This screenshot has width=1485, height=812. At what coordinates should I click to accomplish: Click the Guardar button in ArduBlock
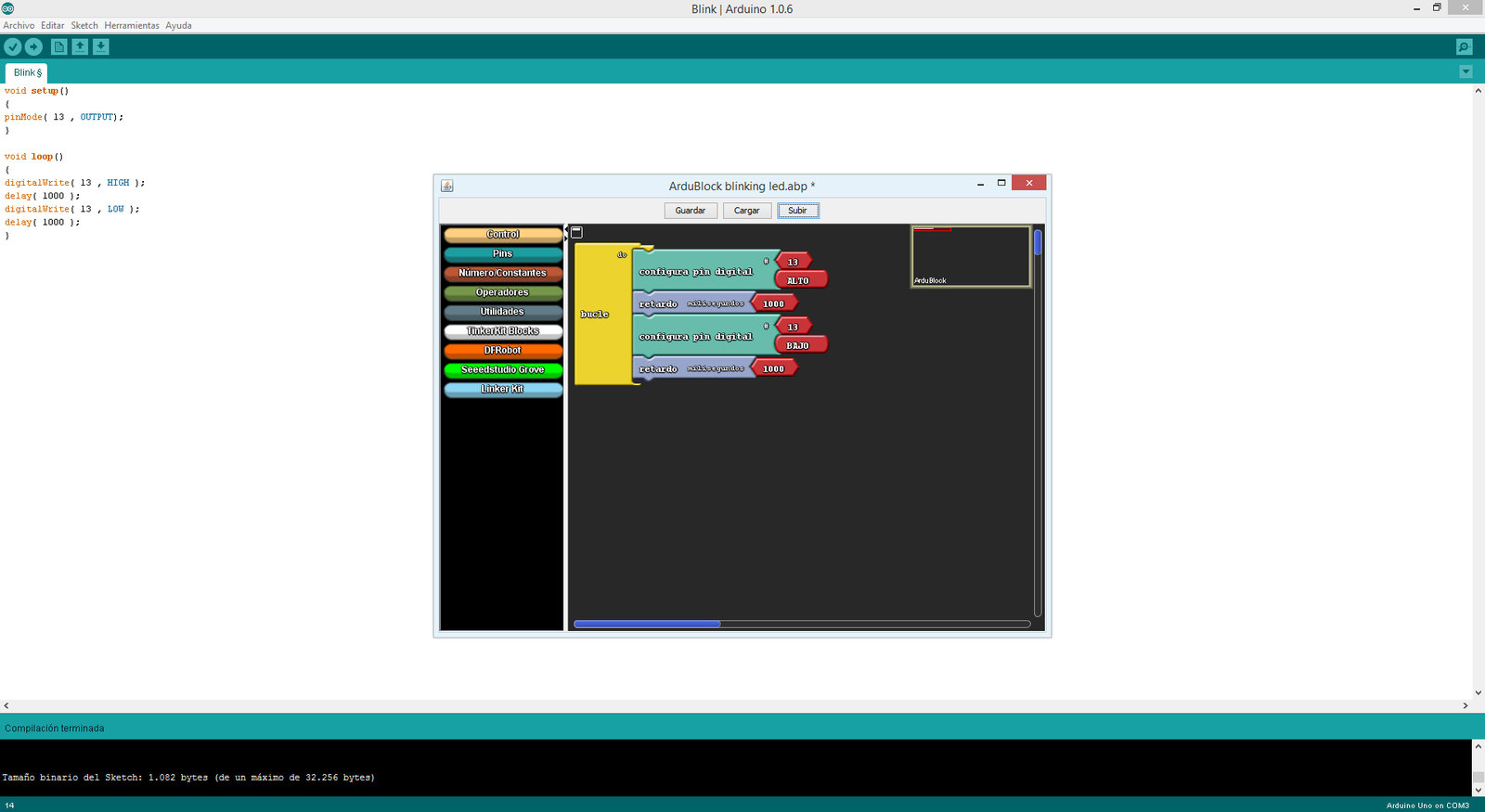point(691,211)
